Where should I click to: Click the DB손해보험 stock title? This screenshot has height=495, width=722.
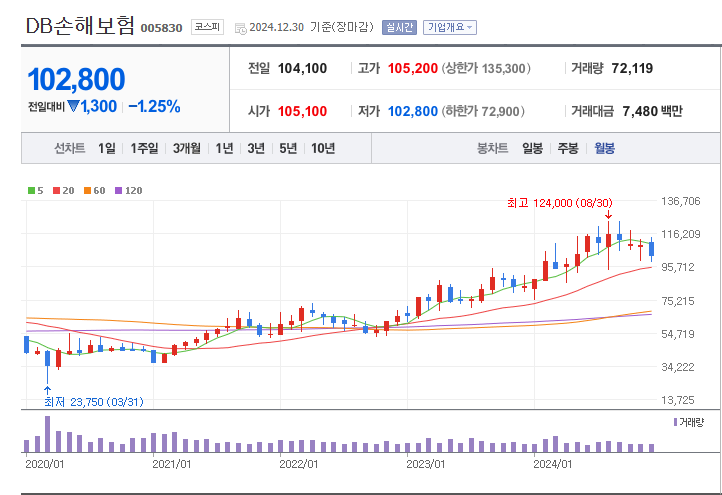click(80, 26)
